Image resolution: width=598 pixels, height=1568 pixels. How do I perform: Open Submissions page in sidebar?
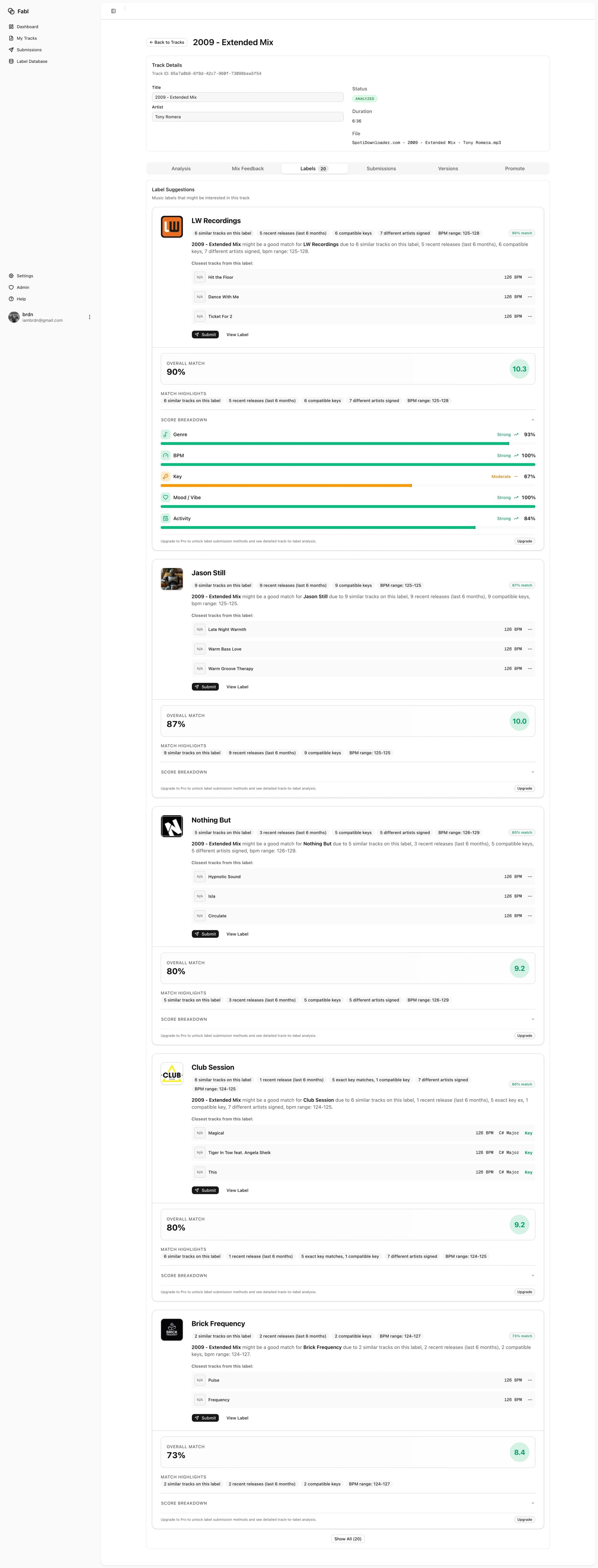[29, 50]
